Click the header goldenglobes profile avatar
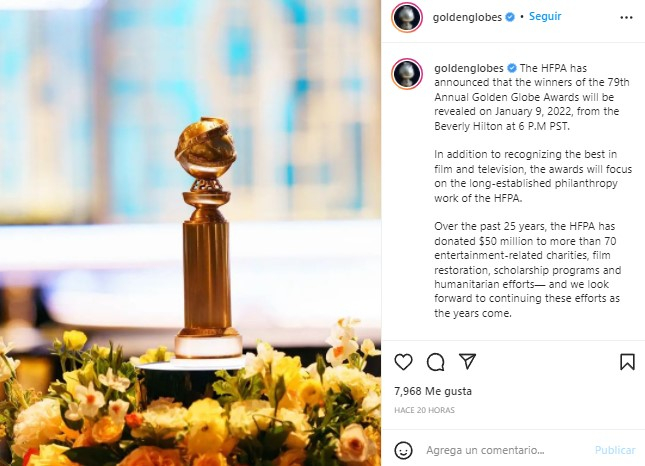 coord(407,17)
